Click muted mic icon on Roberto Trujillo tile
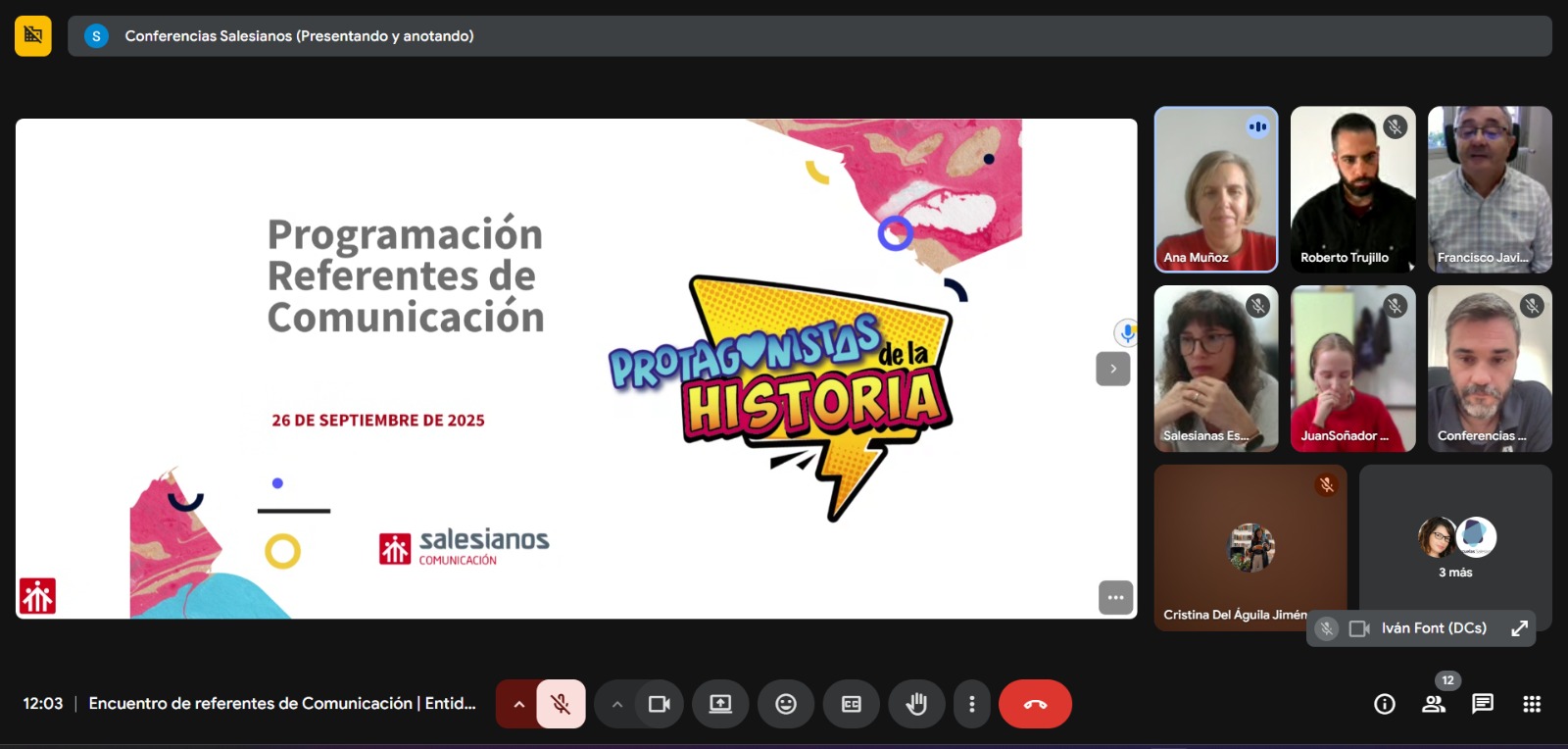 1395,126
